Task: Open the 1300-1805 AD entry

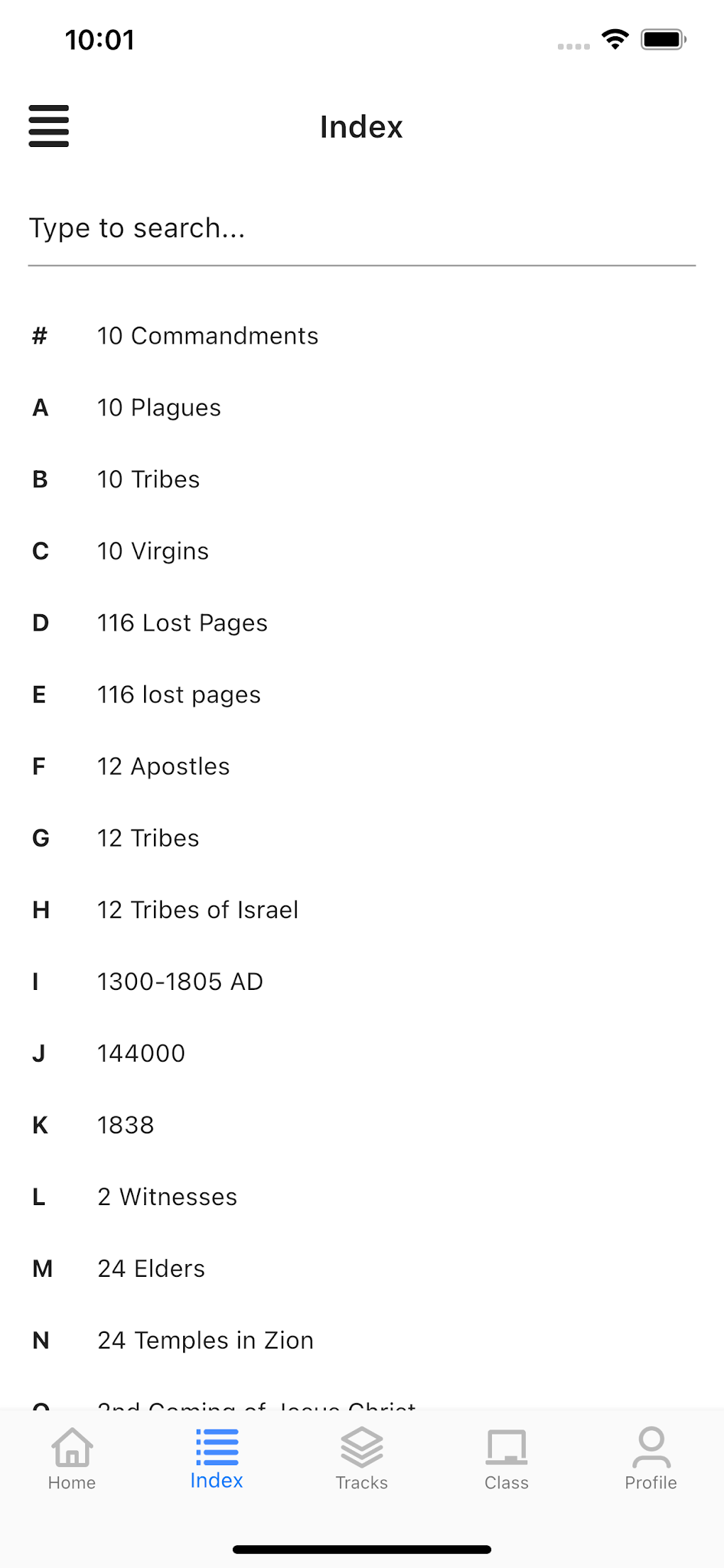Action: (180, 981)
